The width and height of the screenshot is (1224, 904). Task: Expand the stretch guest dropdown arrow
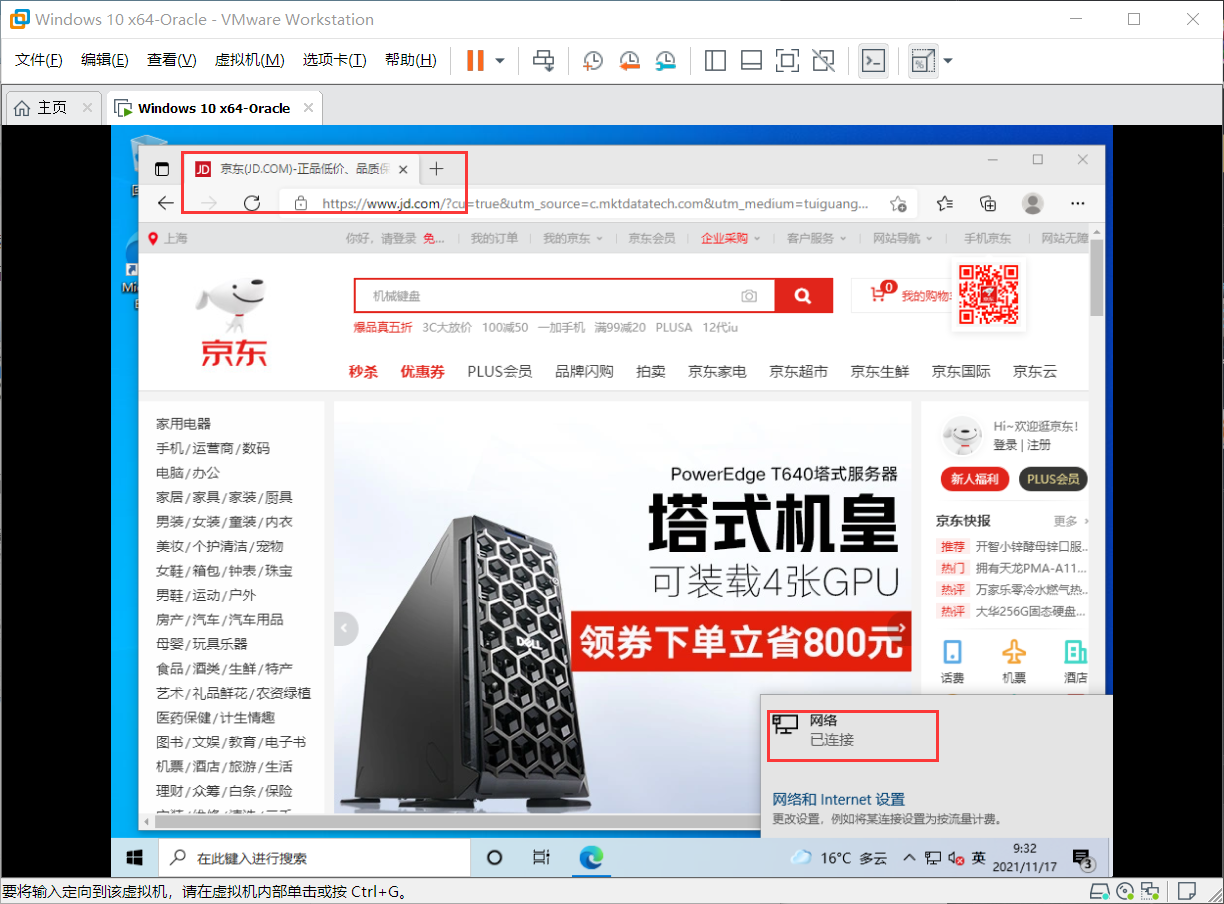pyautogui.click(x=948, y=61)
